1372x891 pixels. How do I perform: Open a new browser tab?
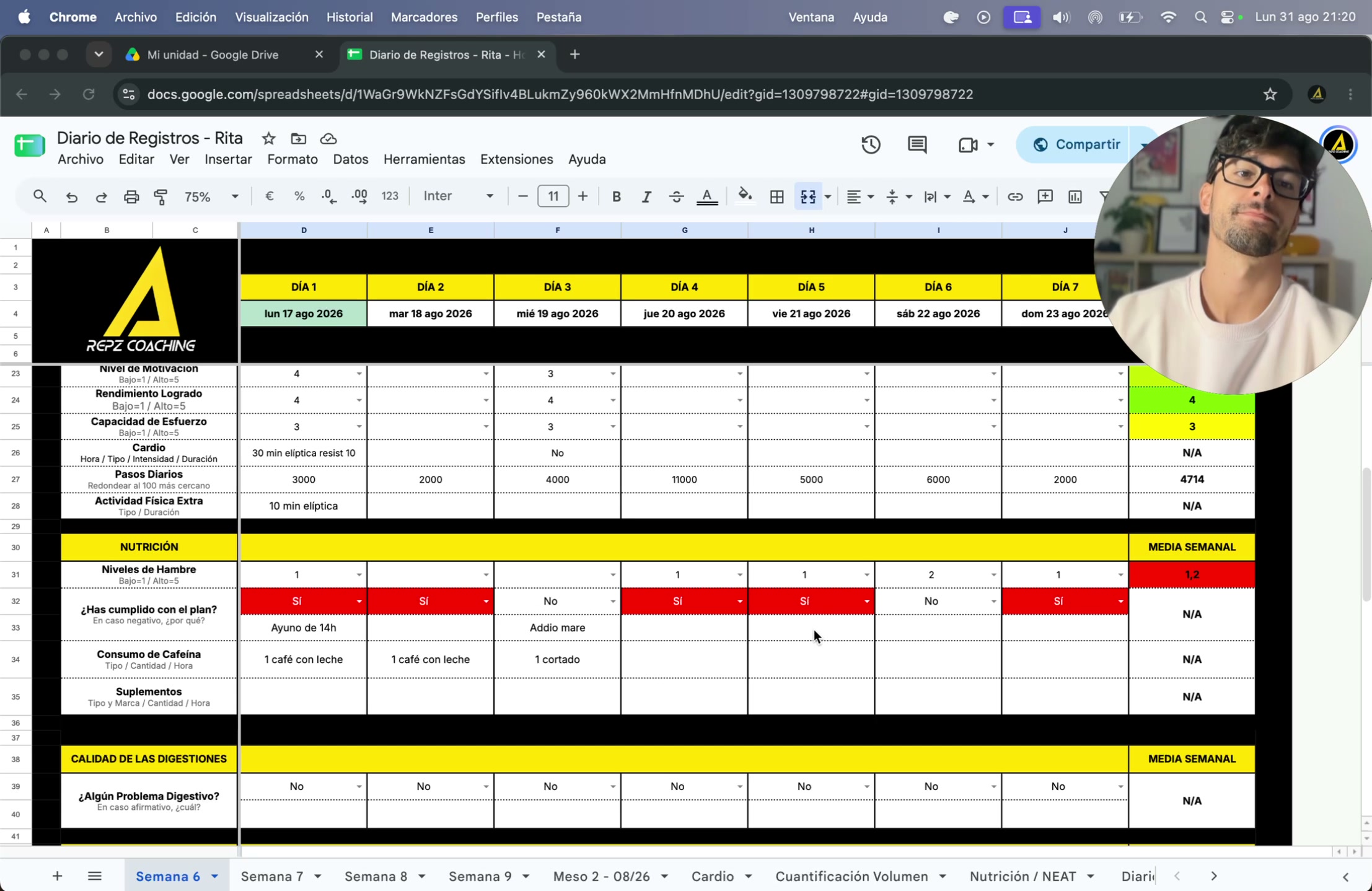574,55
